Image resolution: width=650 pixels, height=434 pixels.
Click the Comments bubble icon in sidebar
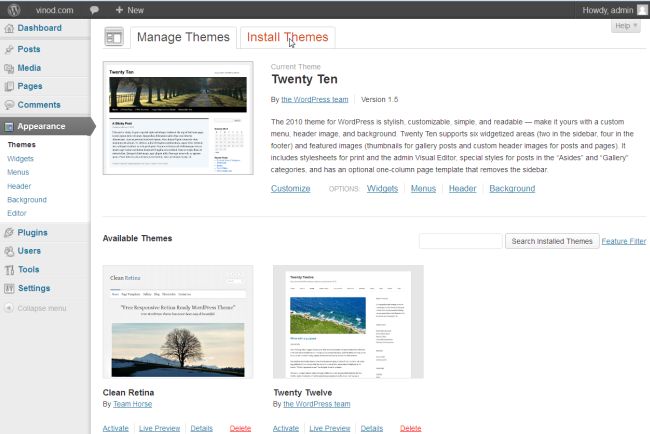pos(9,105)
